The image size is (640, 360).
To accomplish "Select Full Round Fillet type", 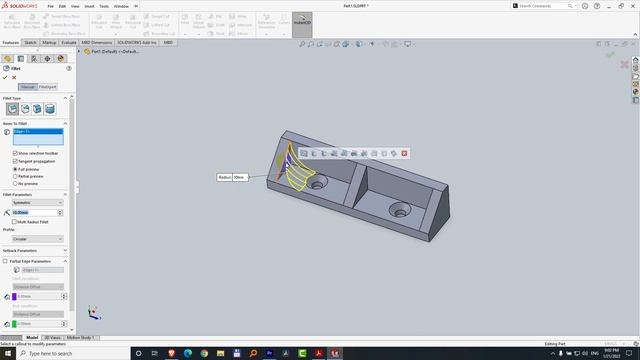I will [x=50, y=109].
